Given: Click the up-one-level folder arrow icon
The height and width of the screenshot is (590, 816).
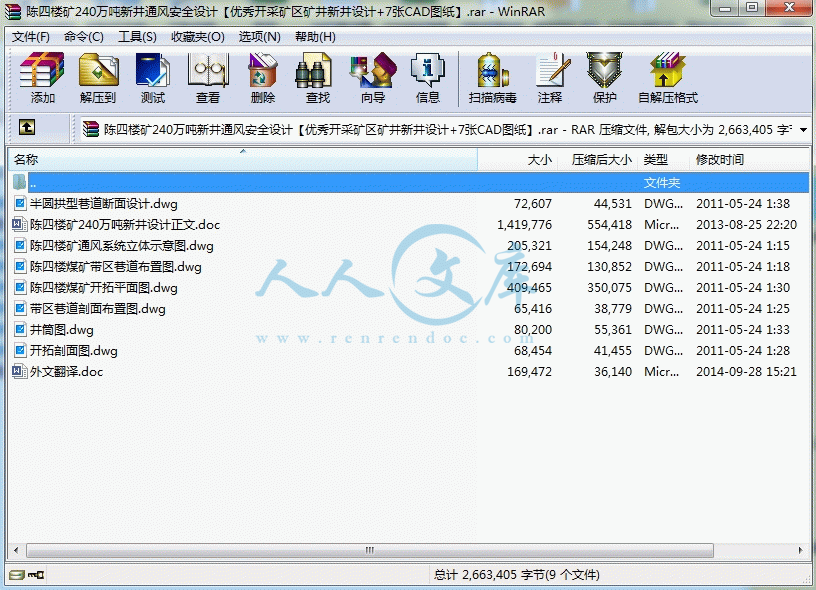Looking at the screenshot, I should [x=27, y=127].
